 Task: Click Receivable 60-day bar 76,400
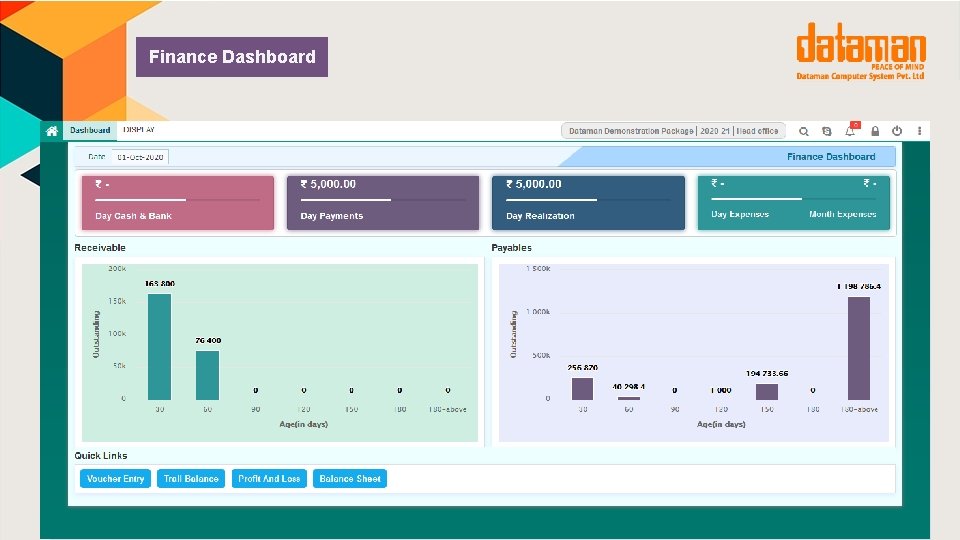(x=208, y=375)
